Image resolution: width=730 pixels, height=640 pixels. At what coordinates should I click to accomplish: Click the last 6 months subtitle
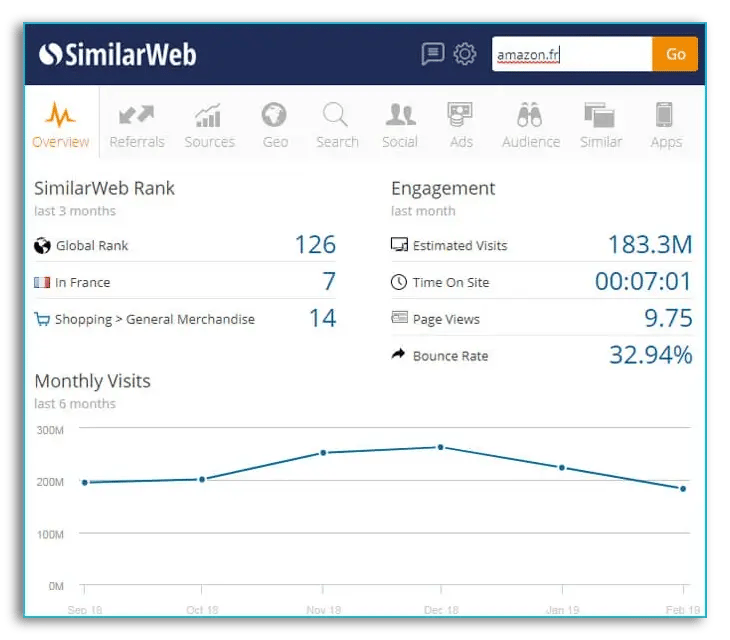75,404
